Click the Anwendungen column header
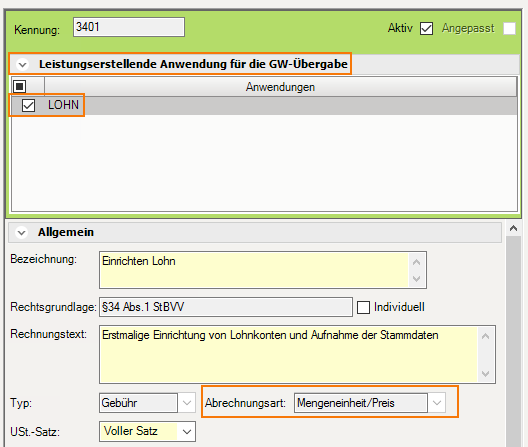Screen dimensions: 528x447 tap(280, 87)
